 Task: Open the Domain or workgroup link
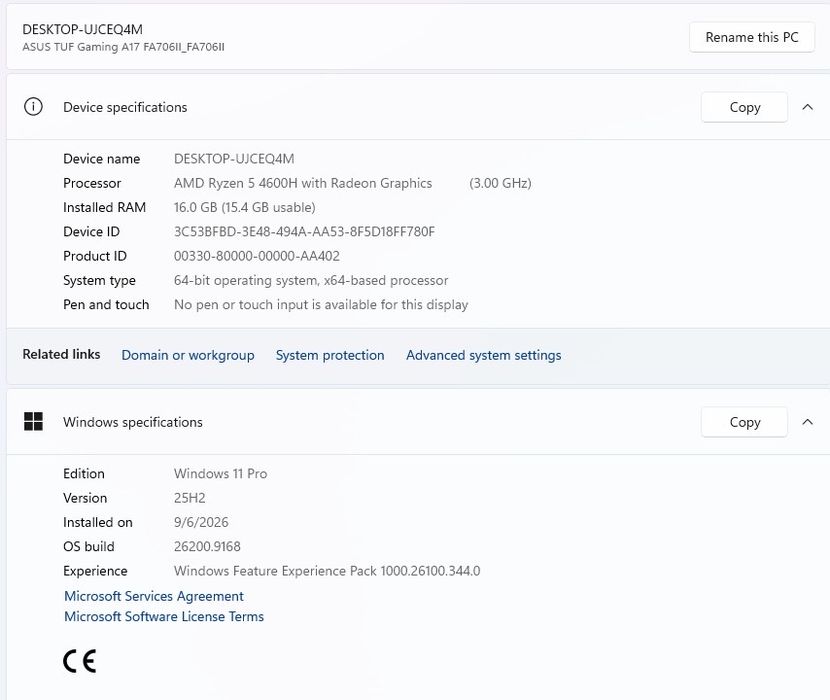(188, 355)
